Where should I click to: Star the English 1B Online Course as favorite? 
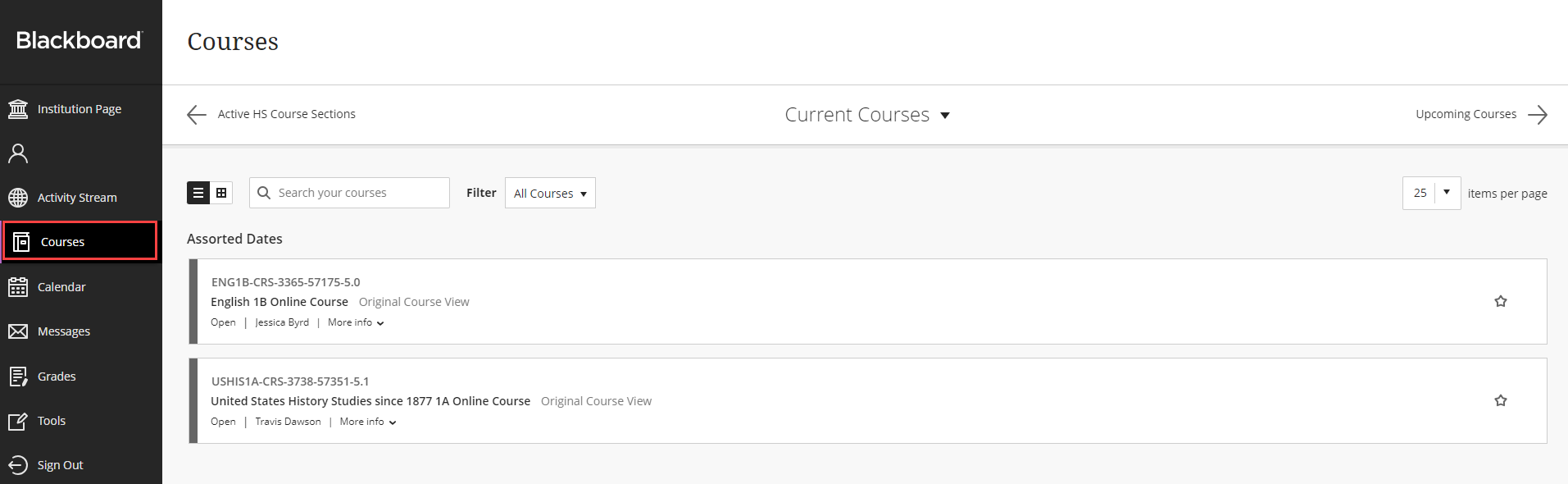[x=1501, y=301]
